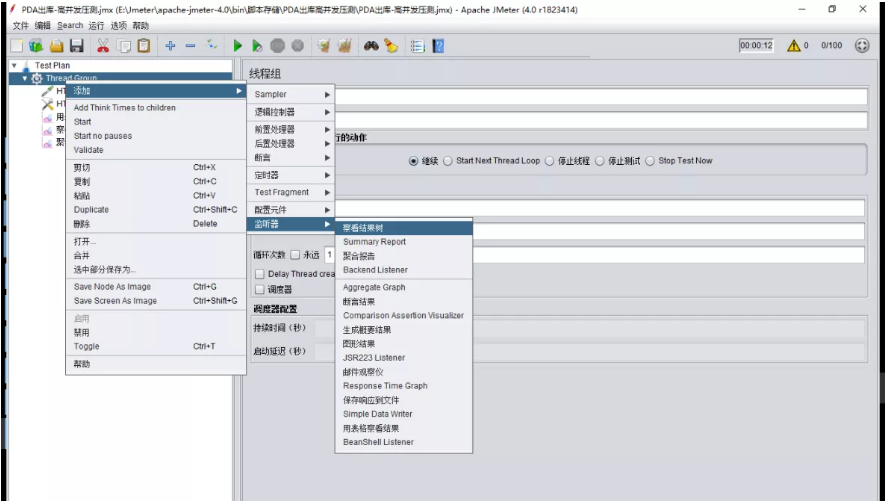The width and height of the screenshot is (885, 501).
Task: Expand the Test Fragment submenu
Action: [x=291, y=192]
